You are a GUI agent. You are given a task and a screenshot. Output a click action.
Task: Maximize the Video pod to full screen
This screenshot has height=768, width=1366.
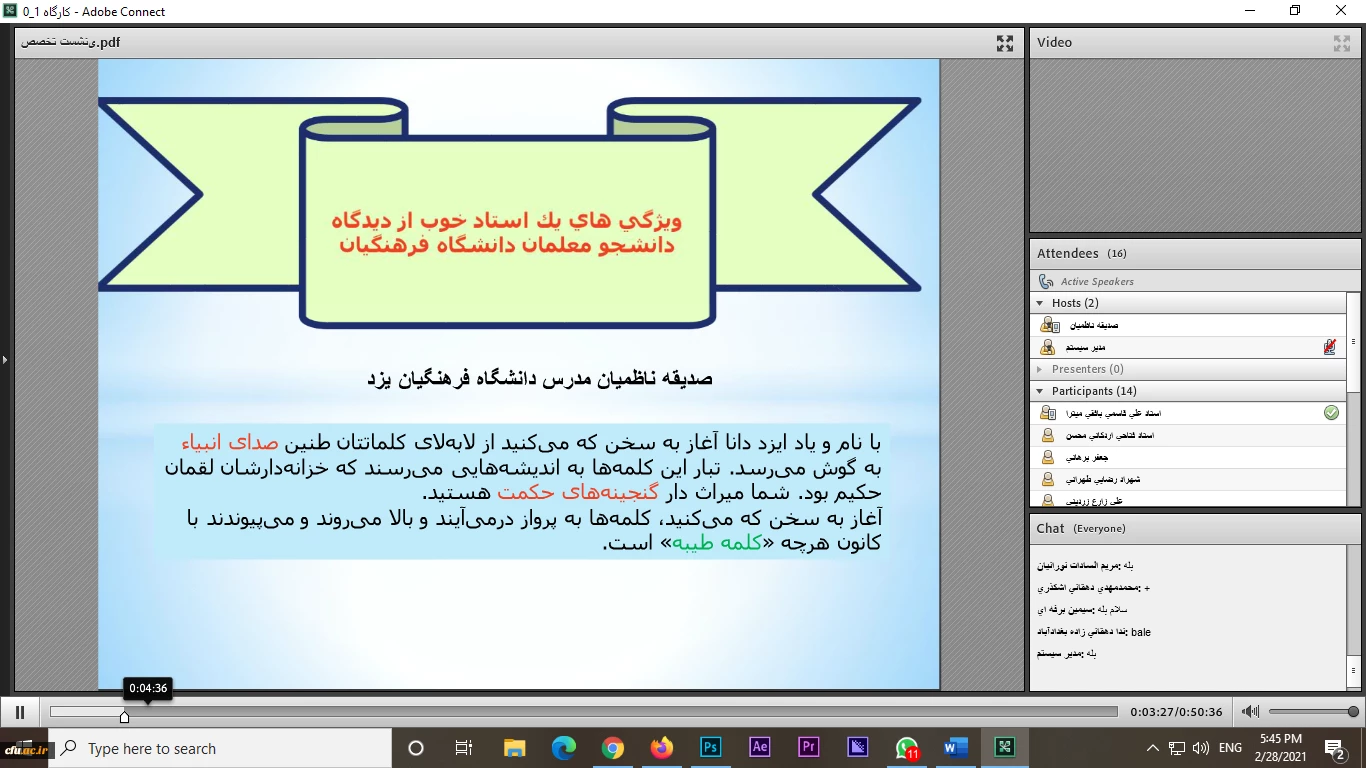point(1342,43)
